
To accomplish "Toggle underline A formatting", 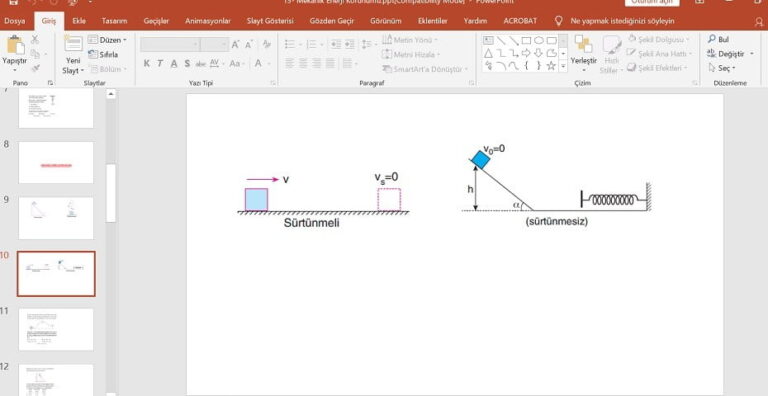I will click(173, 64).
